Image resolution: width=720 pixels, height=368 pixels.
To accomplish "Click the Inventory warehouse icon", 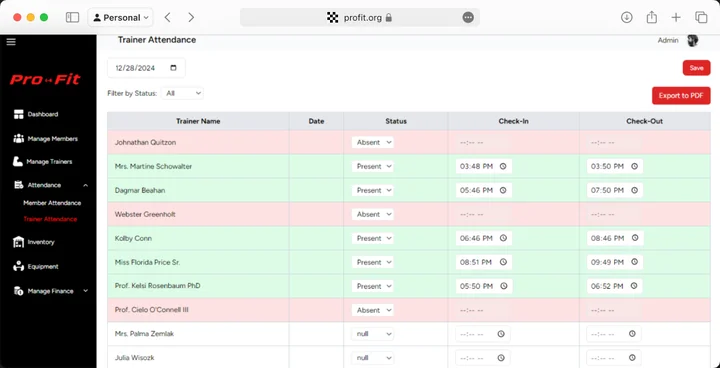I will [x=18, y=242].
